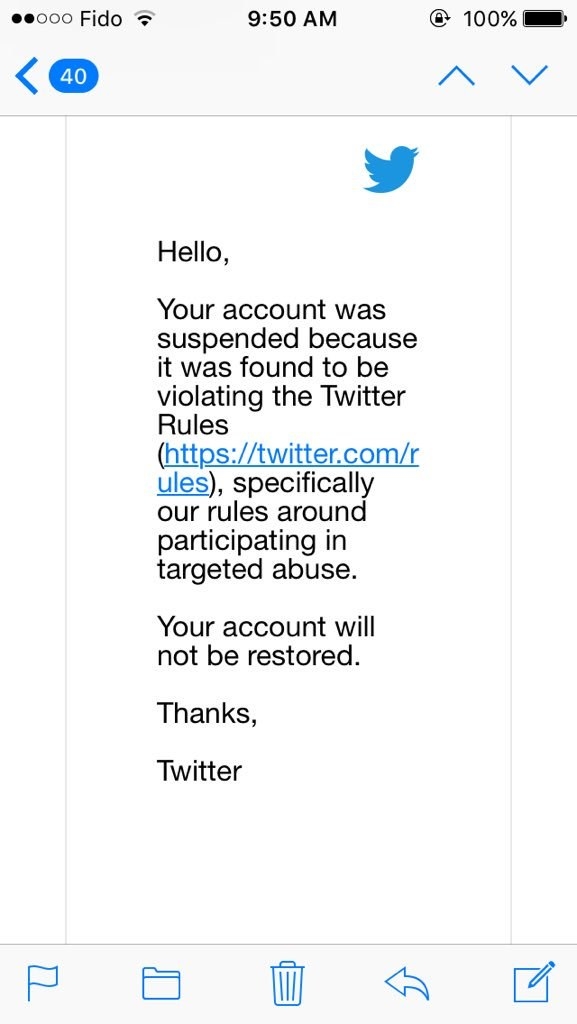
Task: Flag this email with the flag icon
Action: point(42,984)
